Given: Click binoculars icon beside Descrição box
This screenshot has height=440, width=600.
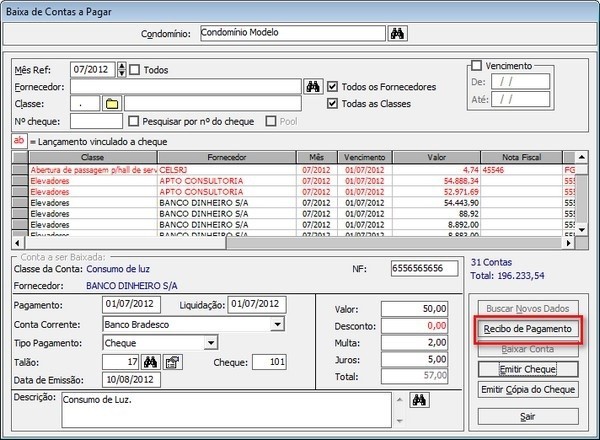Looking at the screenshot, I should click(x=422, y=401).
